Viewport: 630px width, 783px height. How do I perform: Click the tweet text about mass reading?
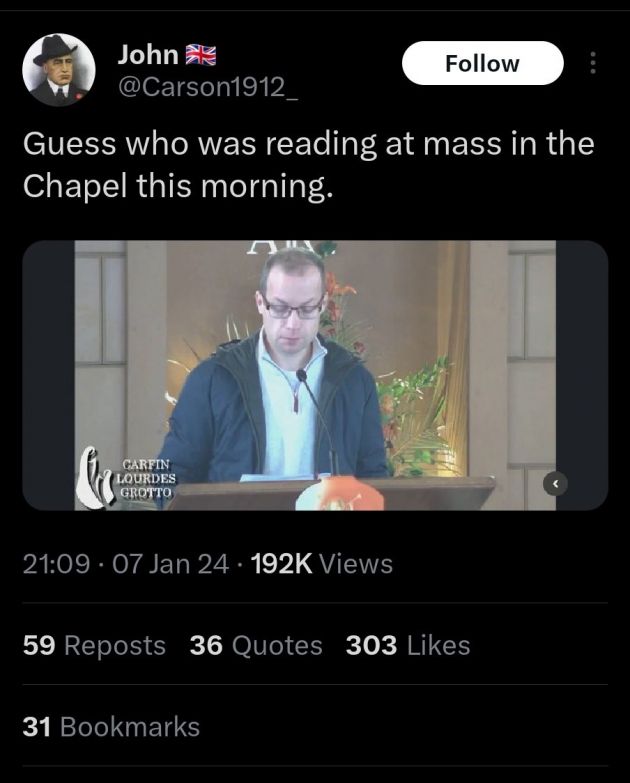point(308,165)
